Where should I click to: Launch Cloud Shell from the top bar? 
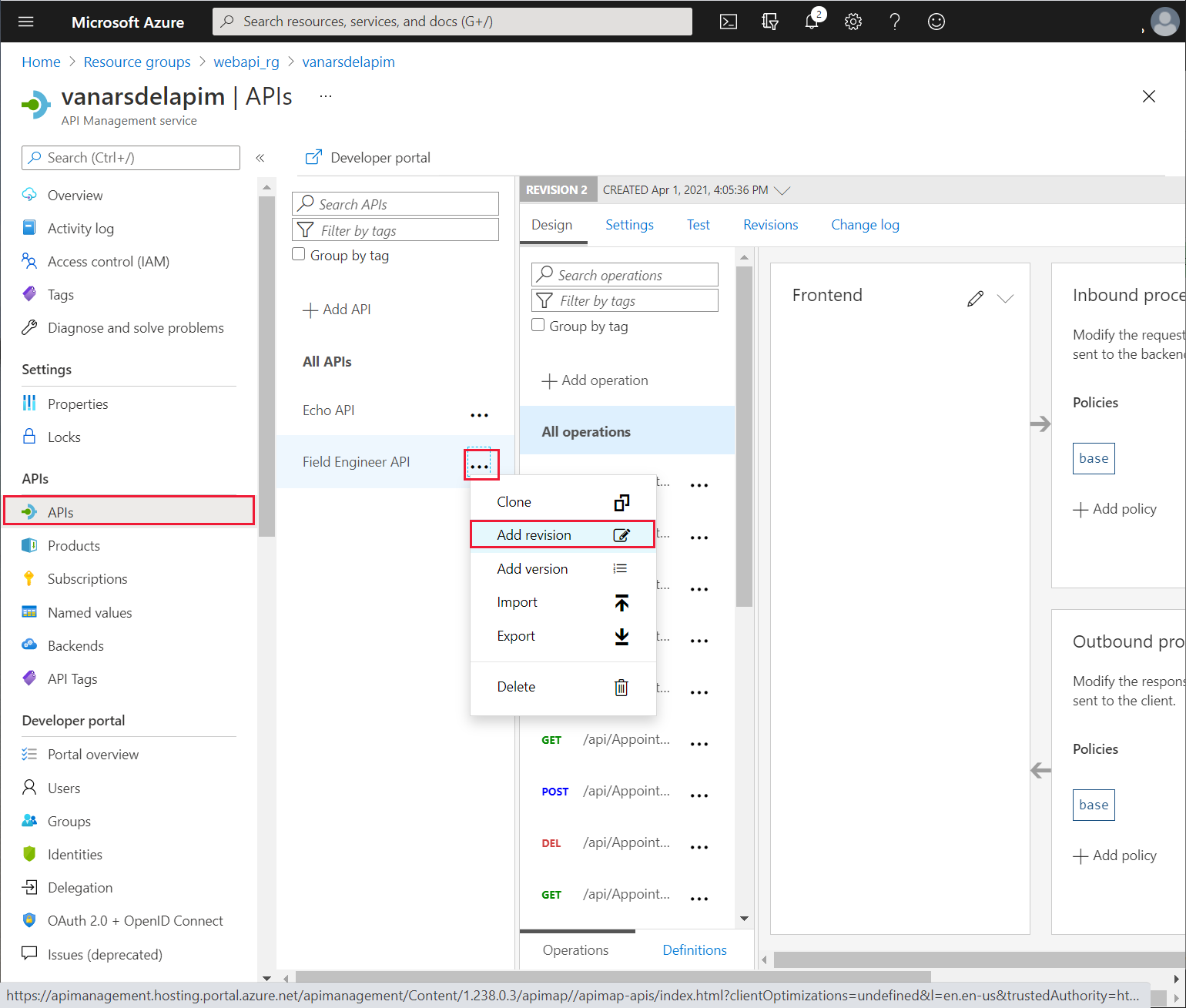[728, 22]
